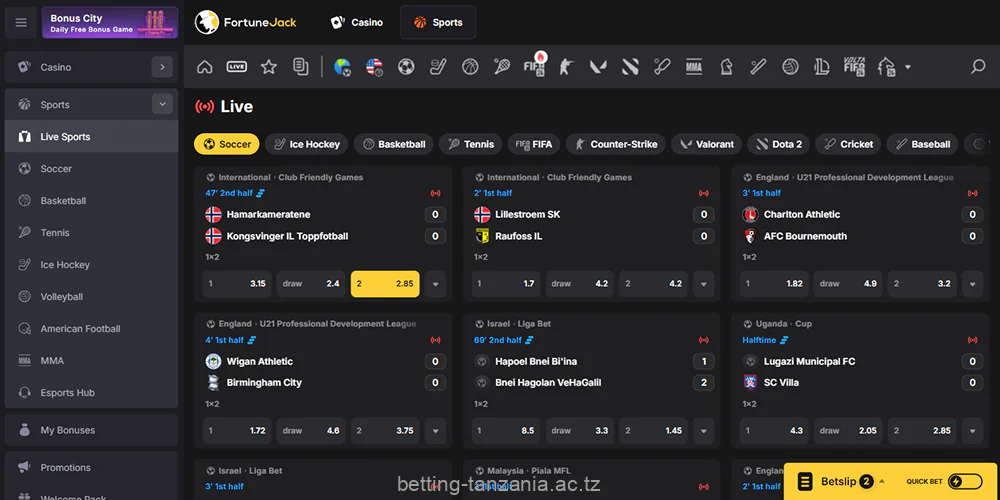Image resolution: width=1000 pixels, height=500 pixels.
Task: Expand more markets for Wigan Athletic match
Action: pos(436,430)
